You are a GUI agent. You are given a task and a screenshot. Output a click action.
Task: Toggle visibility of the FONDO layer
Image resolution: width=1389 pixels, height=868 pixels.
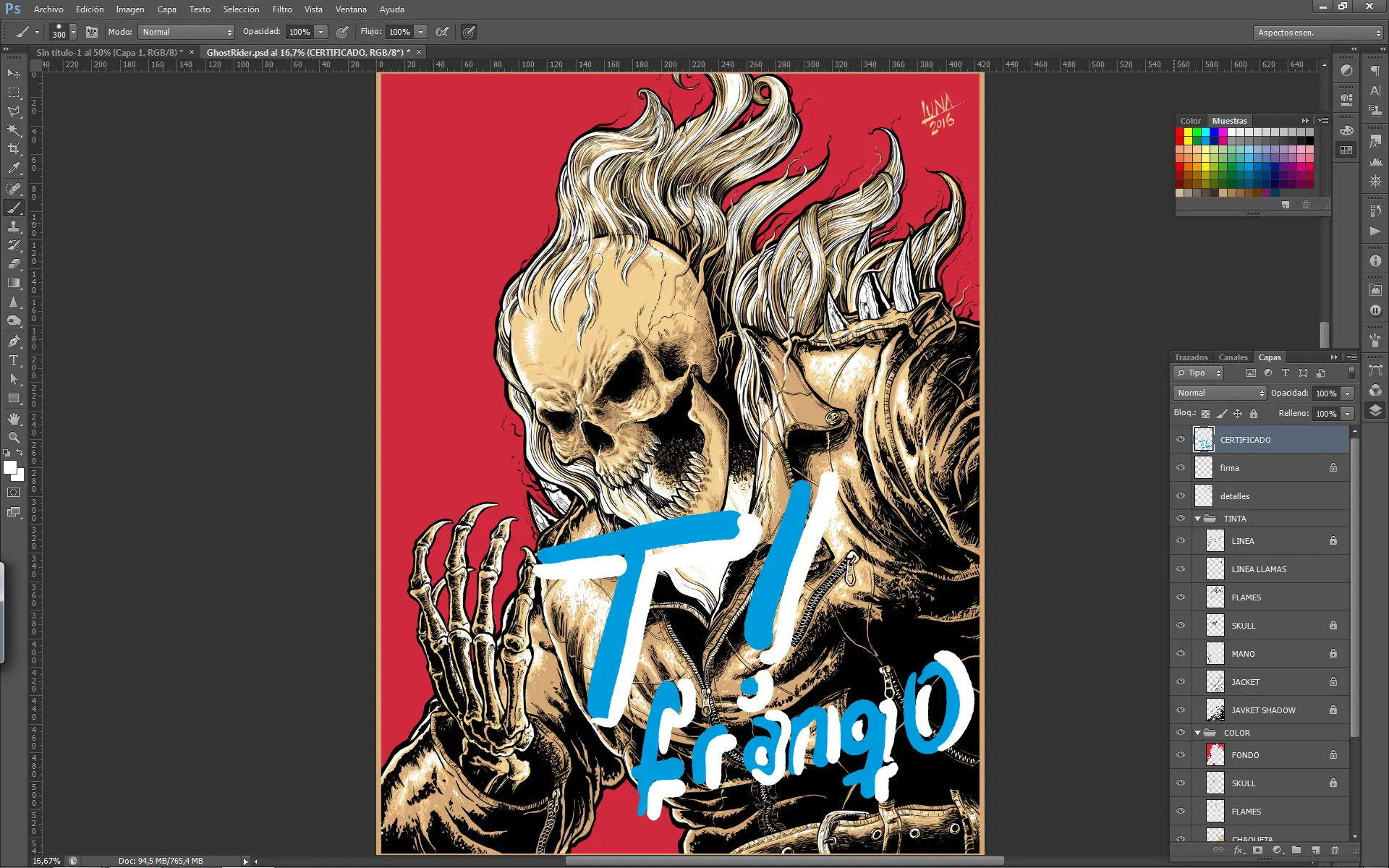click(x=1181, y=755)
